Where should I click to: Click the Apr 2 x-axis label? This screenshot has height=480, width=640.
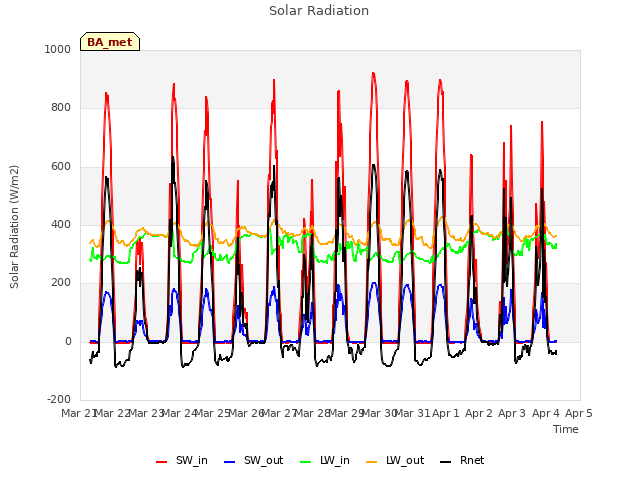[x=479, y=413]
